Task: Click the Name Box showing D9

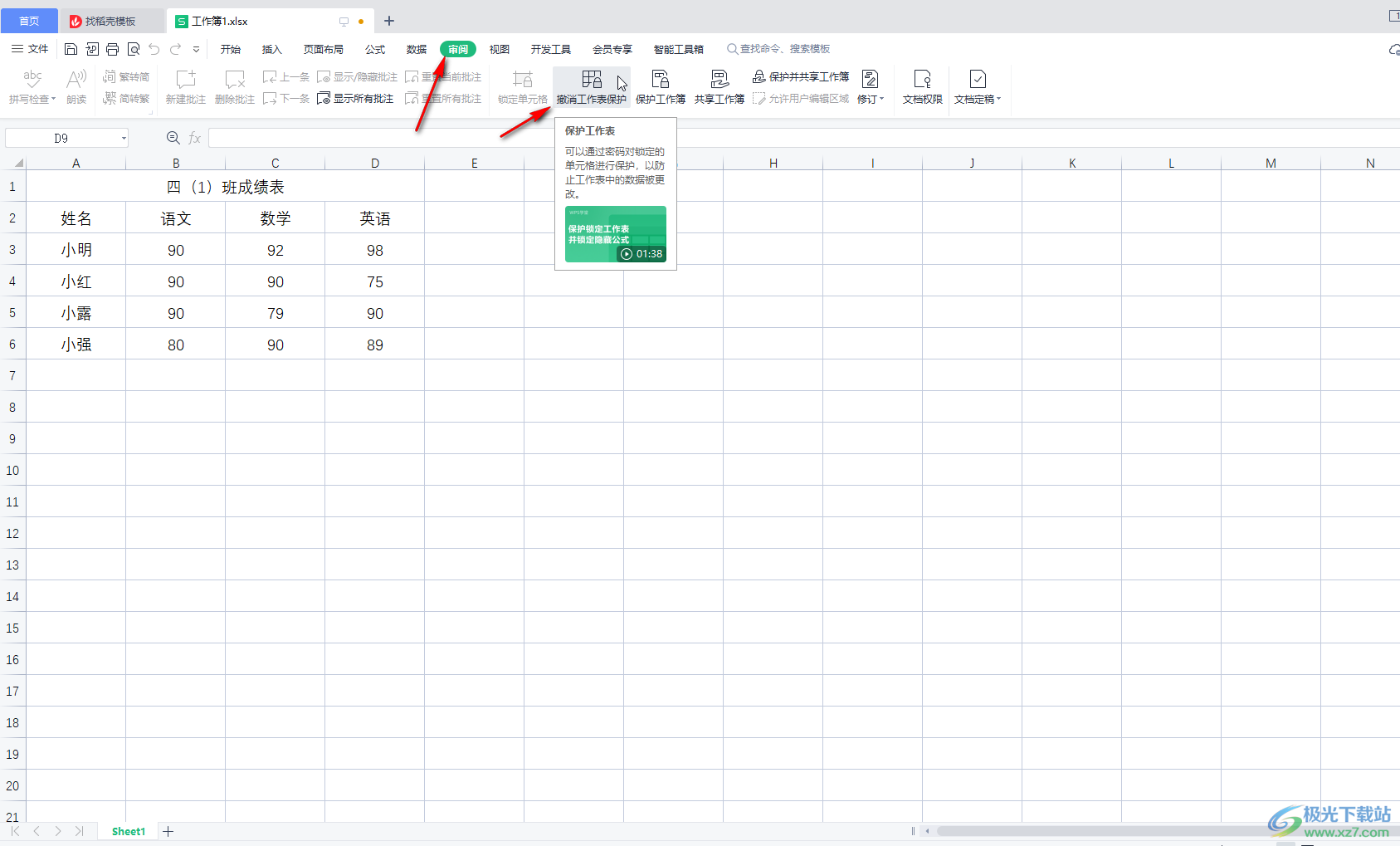Action: tap(61, 138)
